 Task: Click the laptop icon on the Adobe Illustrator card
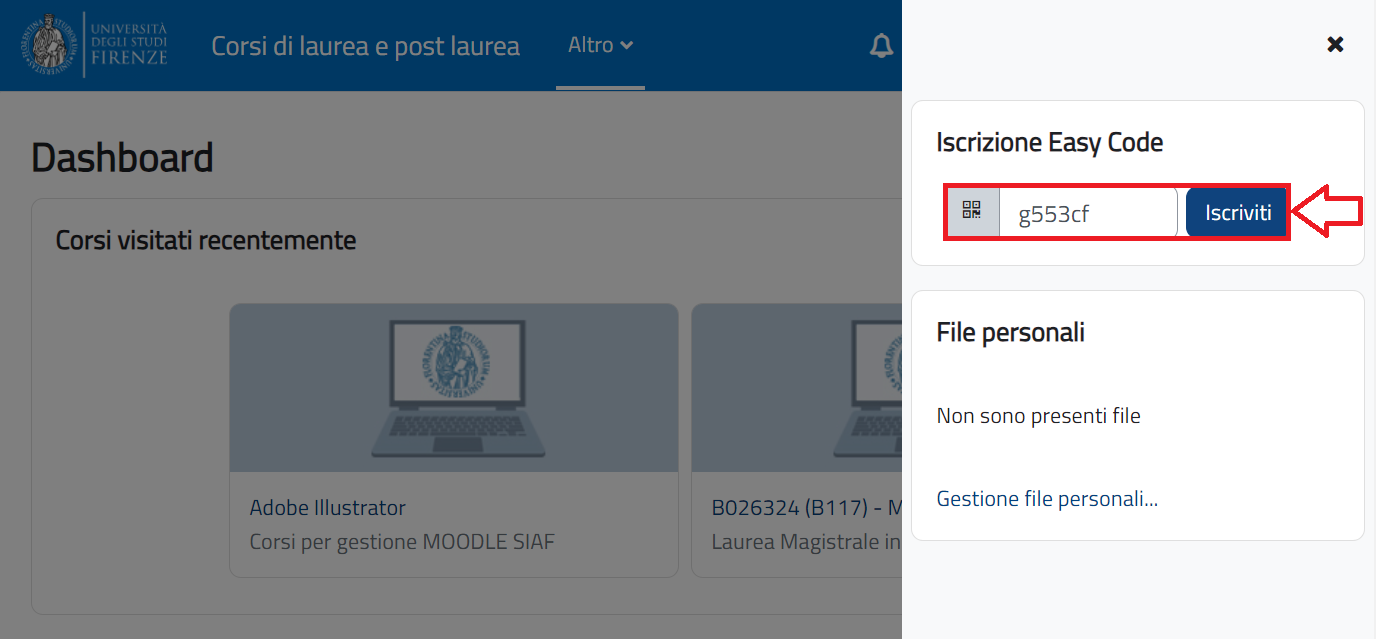[453, 387]
